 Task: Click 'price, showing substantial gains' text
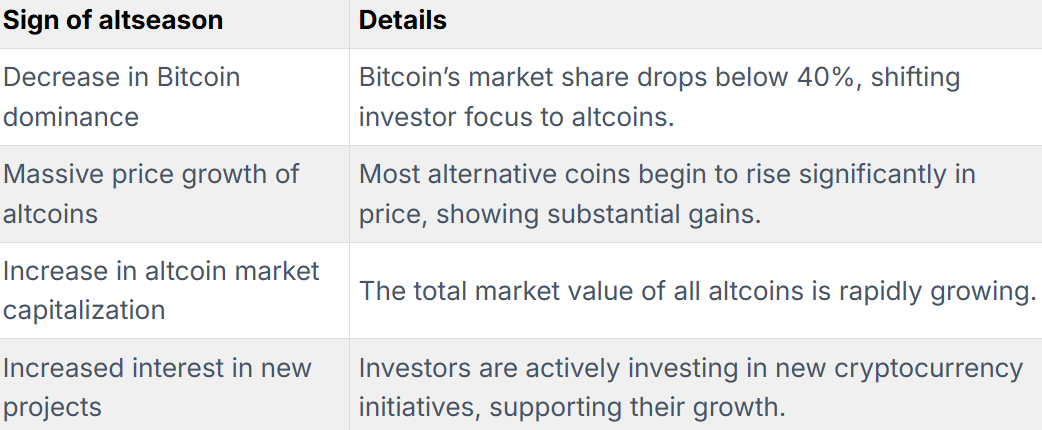pos(560,214)
